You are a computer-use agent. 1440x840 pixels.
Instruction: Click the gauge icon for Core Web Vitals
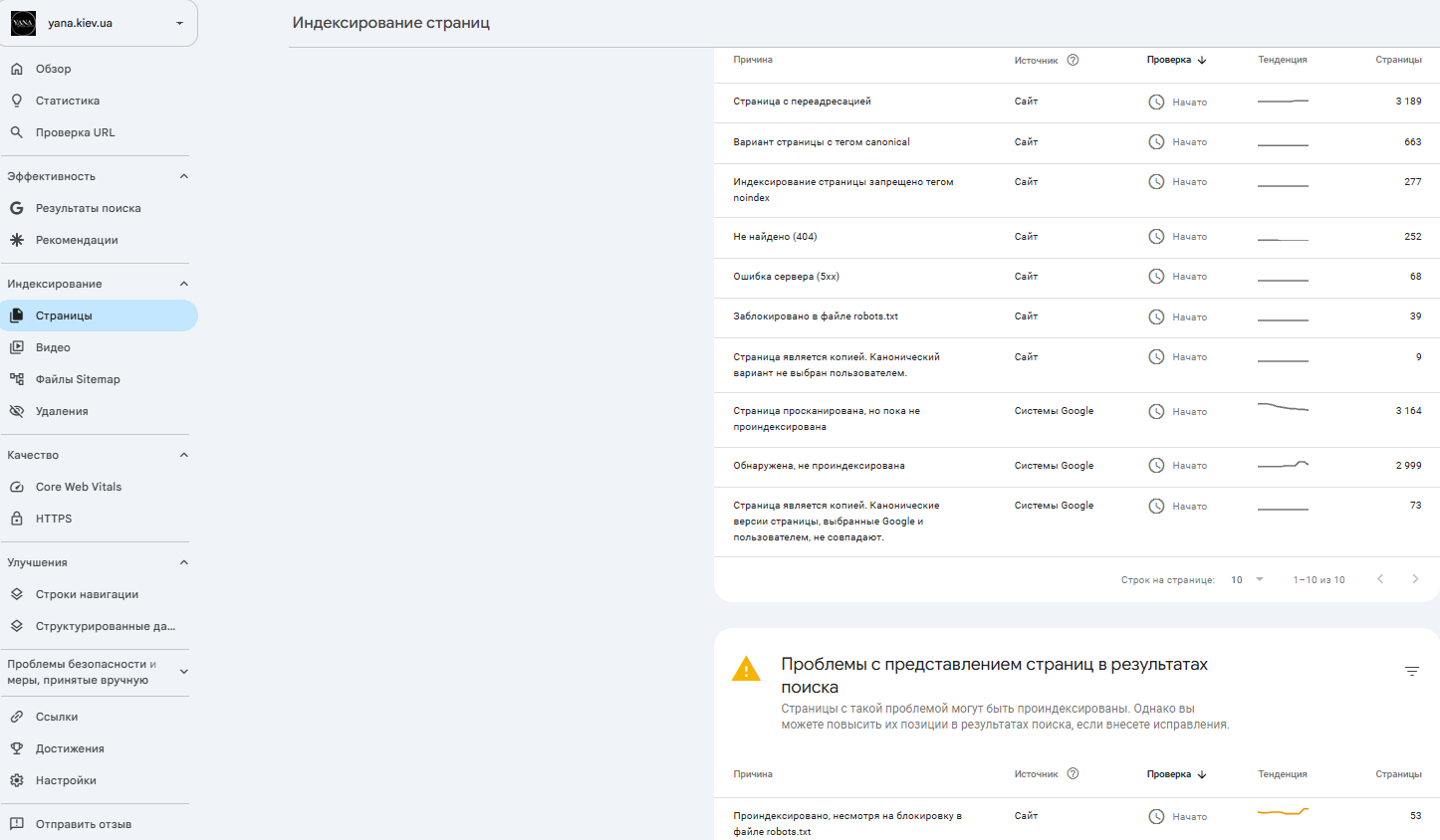[17, 487]
